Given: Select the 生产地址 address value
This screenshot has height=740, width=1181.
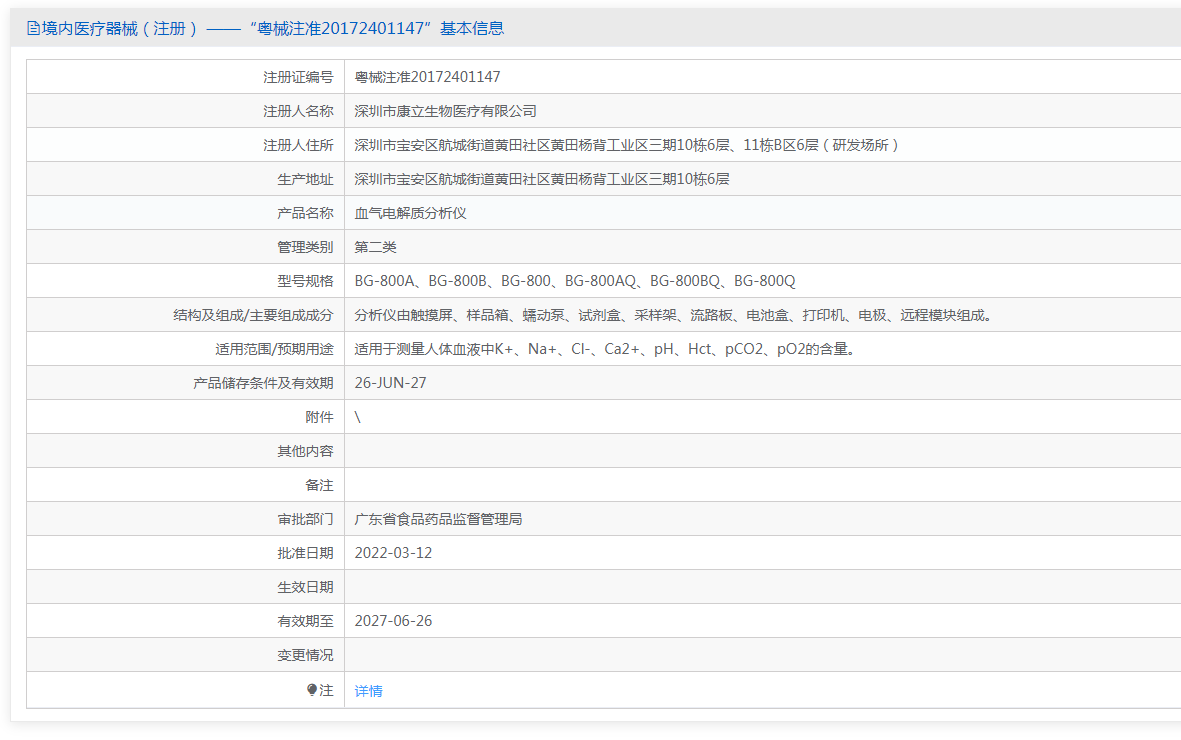Looking at the screenshot, I should [542, 179].
